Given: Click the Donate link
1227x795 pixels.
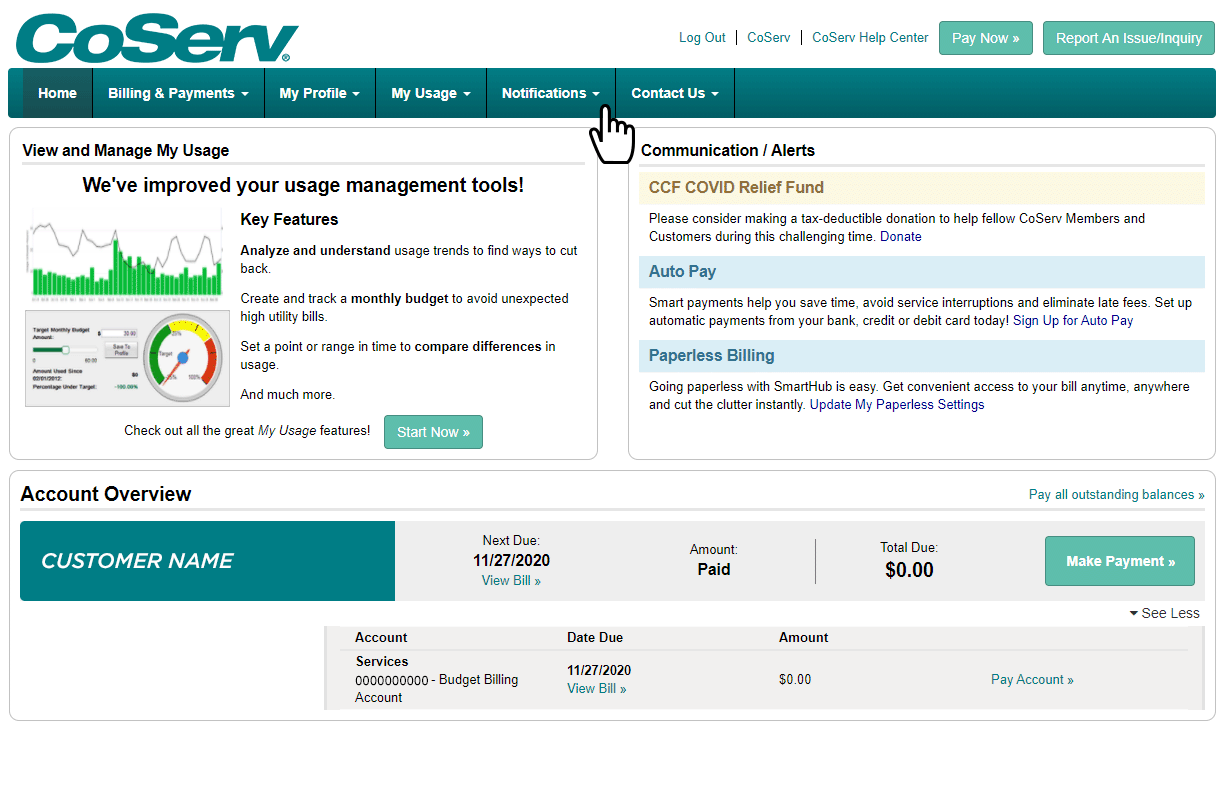Looking at the screenshot, I should (901, 237).
